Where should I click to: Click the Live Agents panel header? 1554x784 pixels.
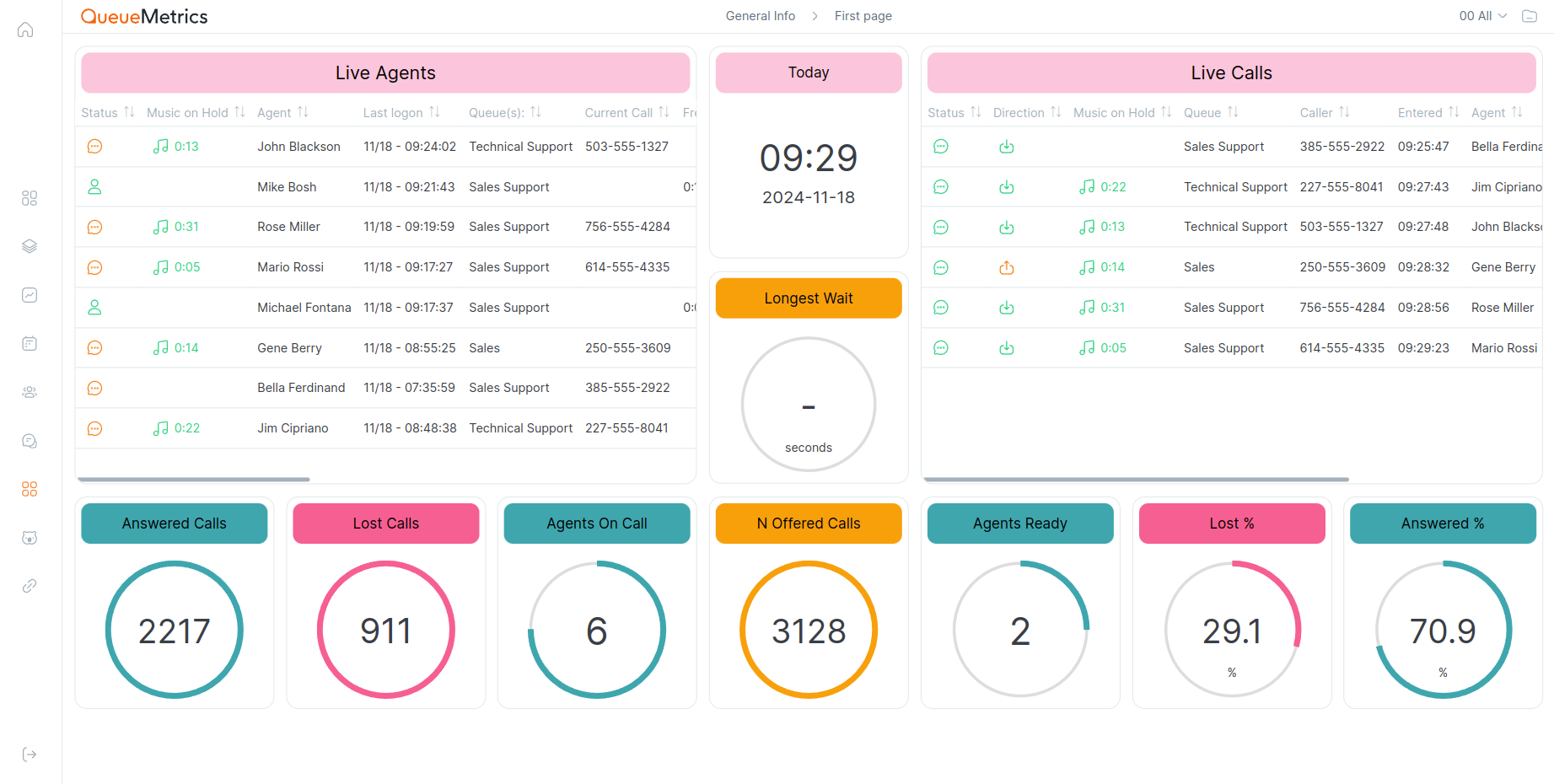(x=385, y=72)
